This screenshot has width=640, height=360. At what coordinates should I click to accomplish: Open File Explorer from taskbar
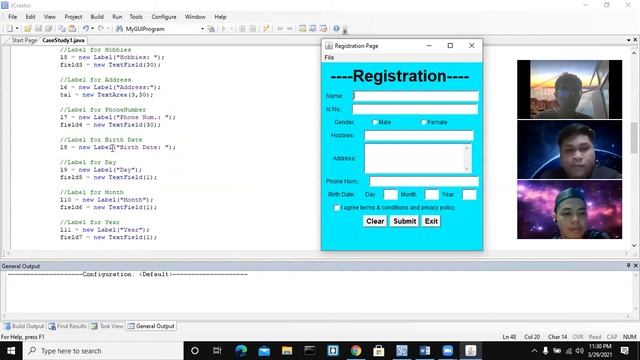287,351
